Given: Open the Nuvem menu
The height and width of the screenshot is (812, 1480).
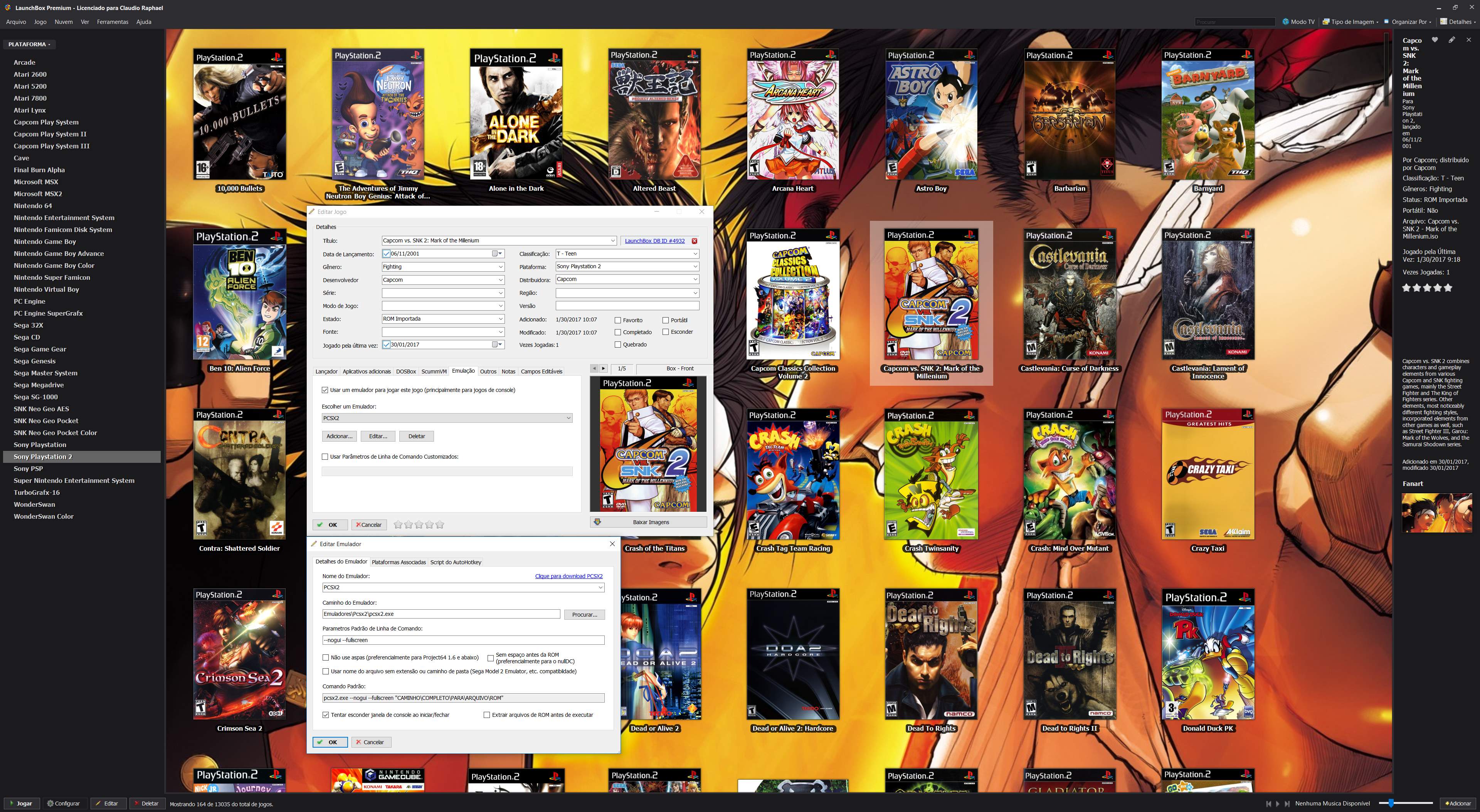Looking at the screenshot, I should (63, 22).
